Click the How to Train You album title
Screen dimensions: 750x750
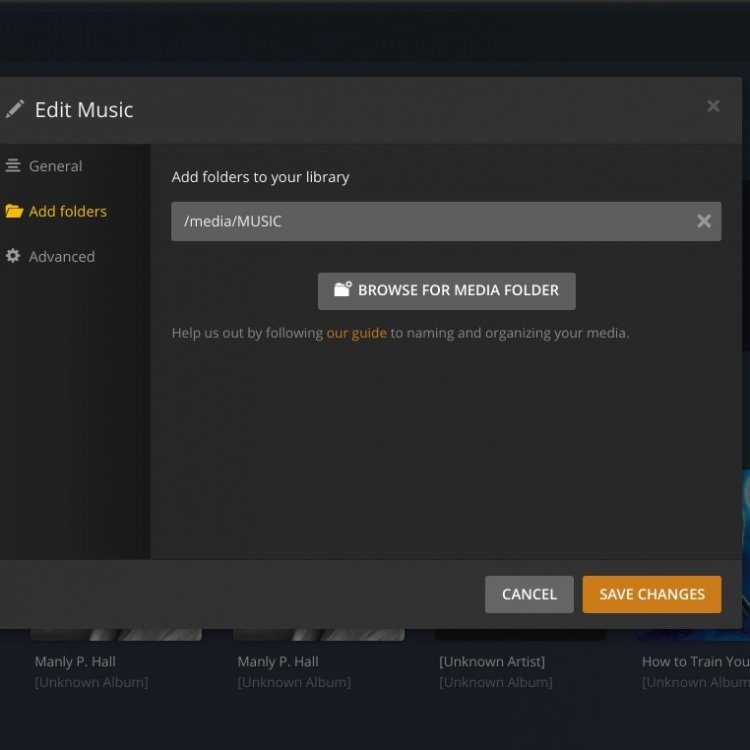[x=695, y=662]
